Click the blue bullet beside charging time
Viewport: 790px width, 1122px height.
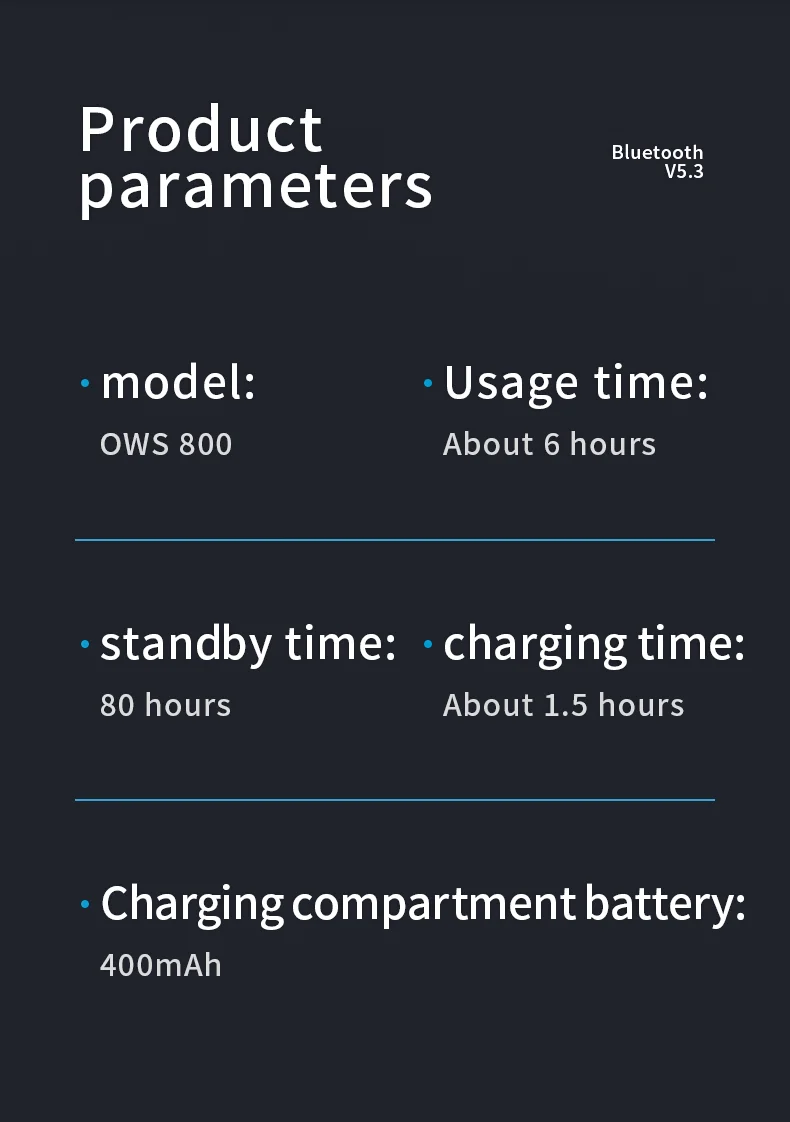click(428, 645)
